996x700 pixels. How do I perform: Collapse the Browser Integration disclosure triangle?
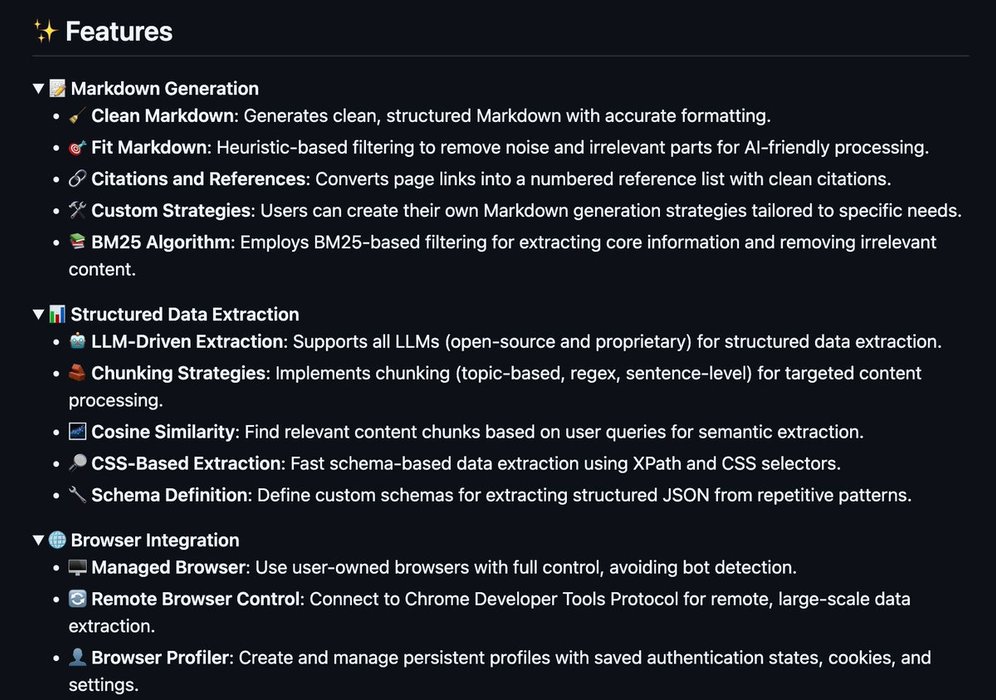39,540
